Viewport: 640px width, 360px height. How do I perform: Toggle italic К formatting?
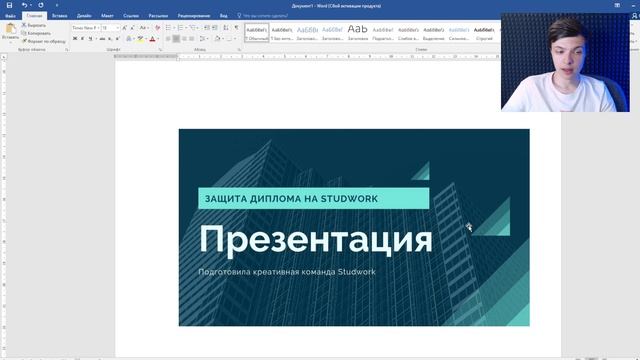click(82, 39)
